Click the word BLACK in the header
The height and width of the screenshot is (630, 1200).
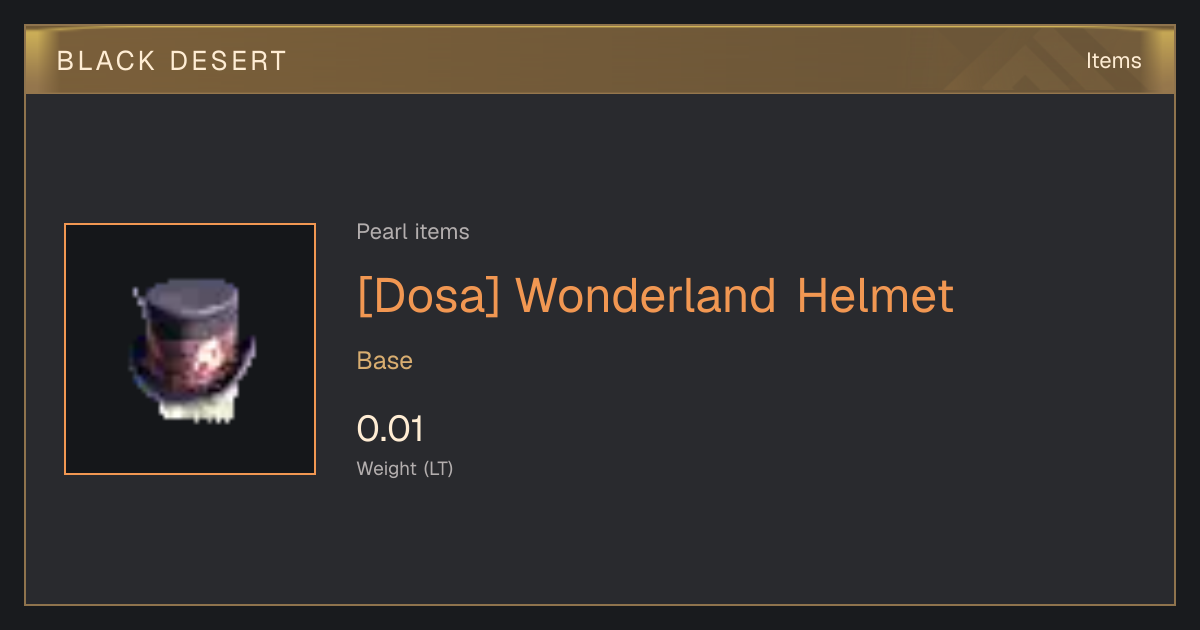pos(107,61)
